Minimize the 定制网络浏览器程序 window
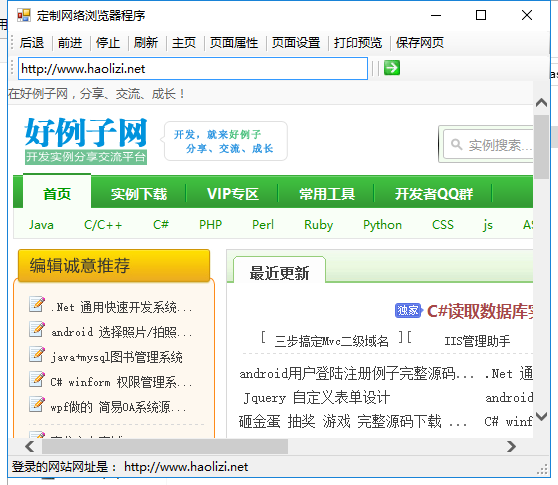This screenshot has height=485, width=558. pyautogui.click(x=436, y=15)
